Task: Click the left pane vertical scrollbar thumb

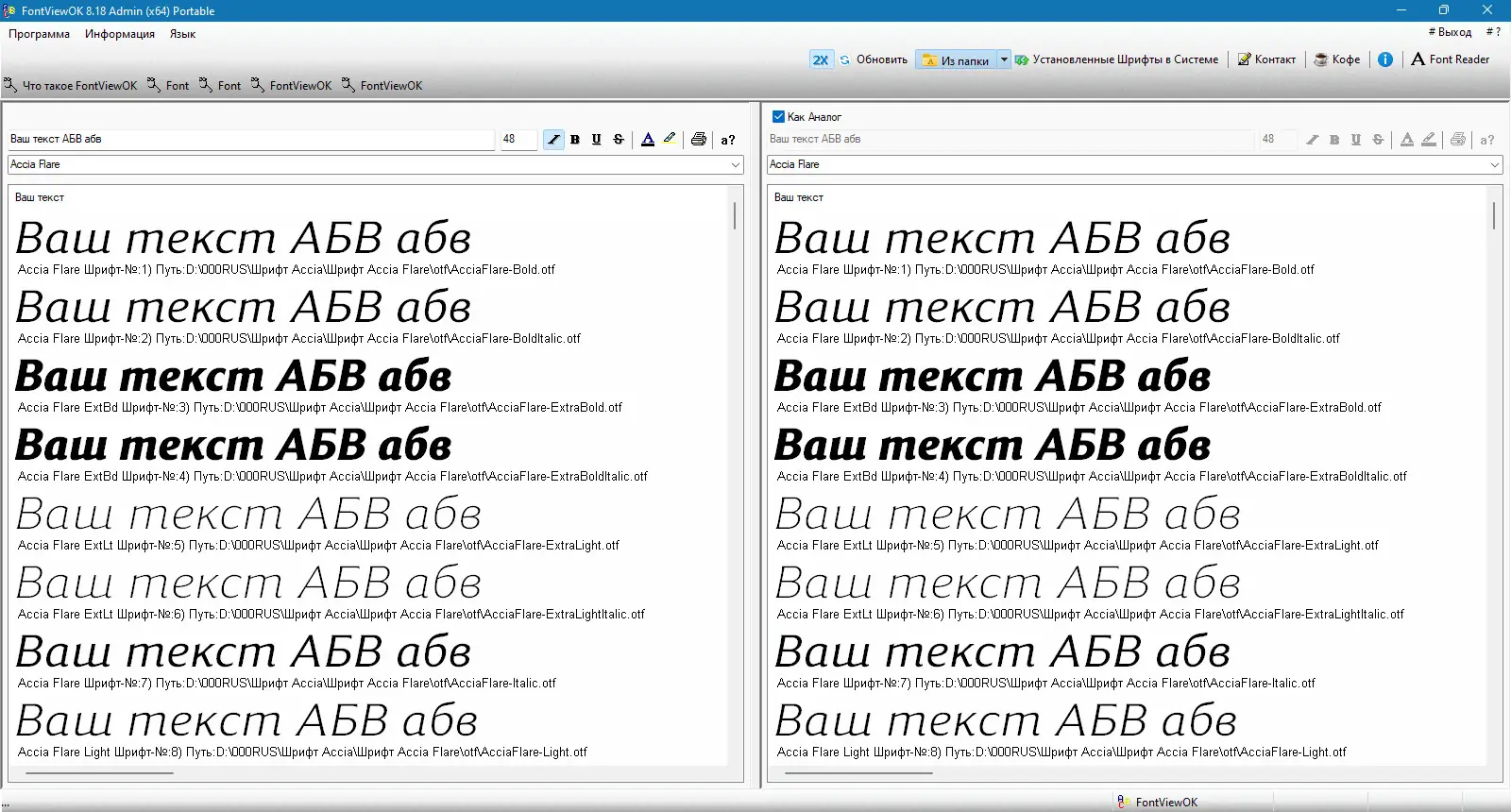Action: click(x=735, y=215)
